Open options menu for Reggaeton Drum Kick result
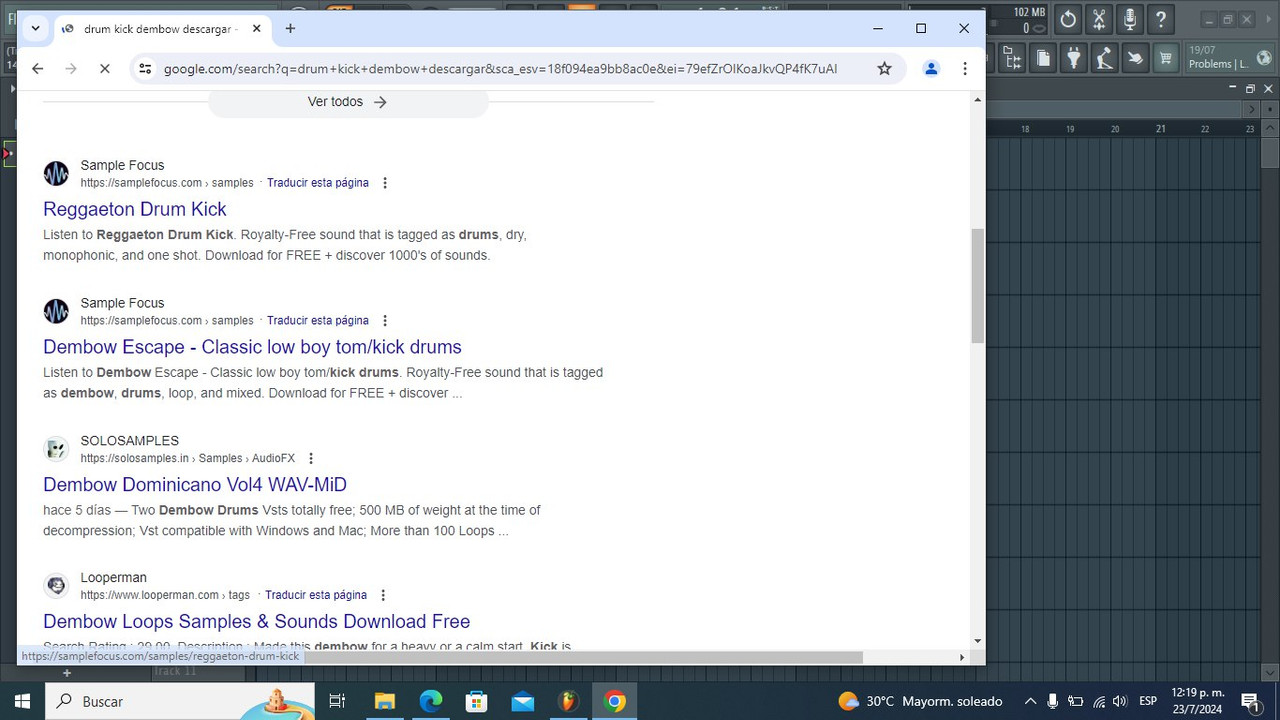 385,183
